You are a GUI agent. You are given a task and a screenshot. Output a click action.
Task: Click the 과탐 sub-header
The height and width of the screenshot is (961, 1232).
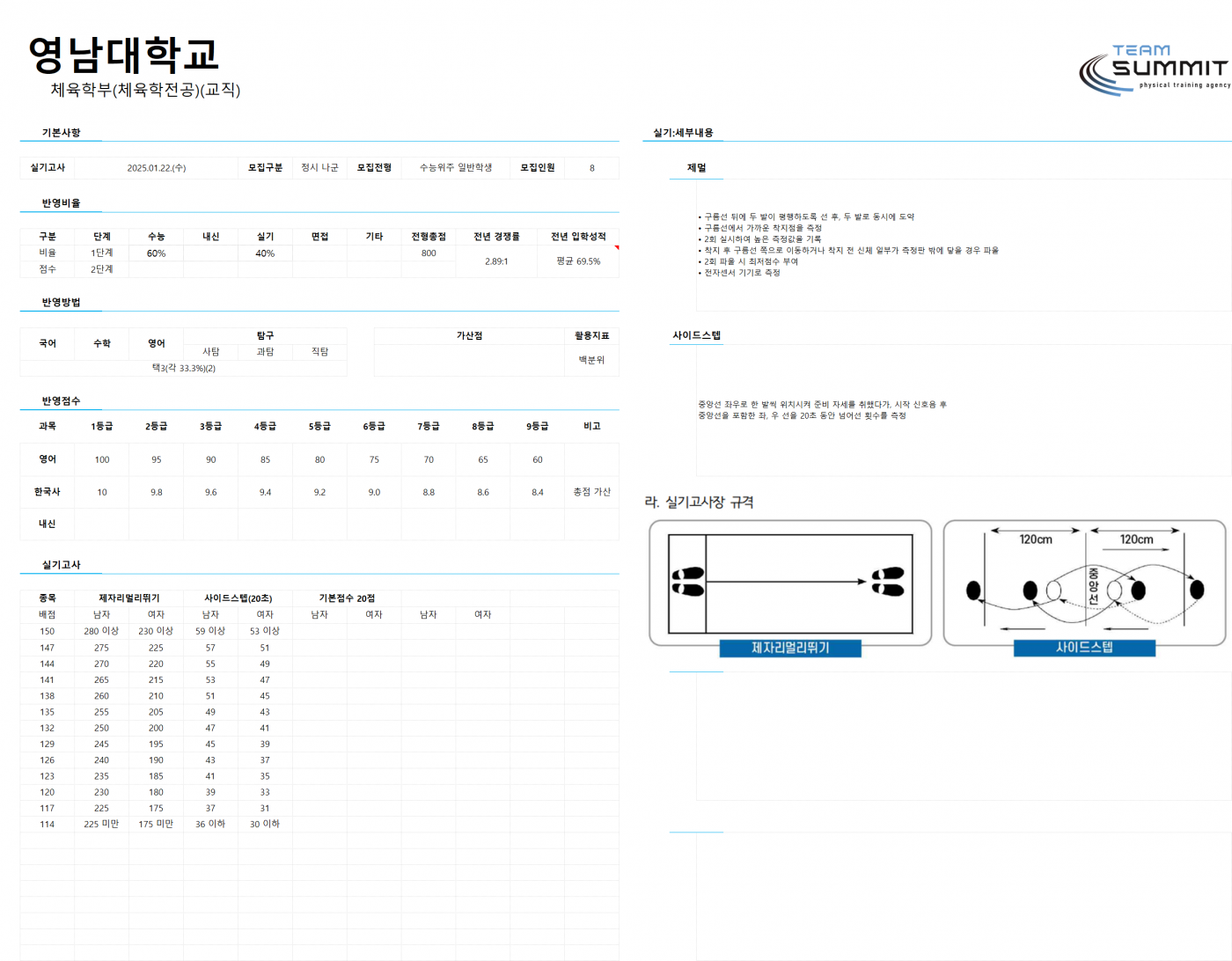265,352
